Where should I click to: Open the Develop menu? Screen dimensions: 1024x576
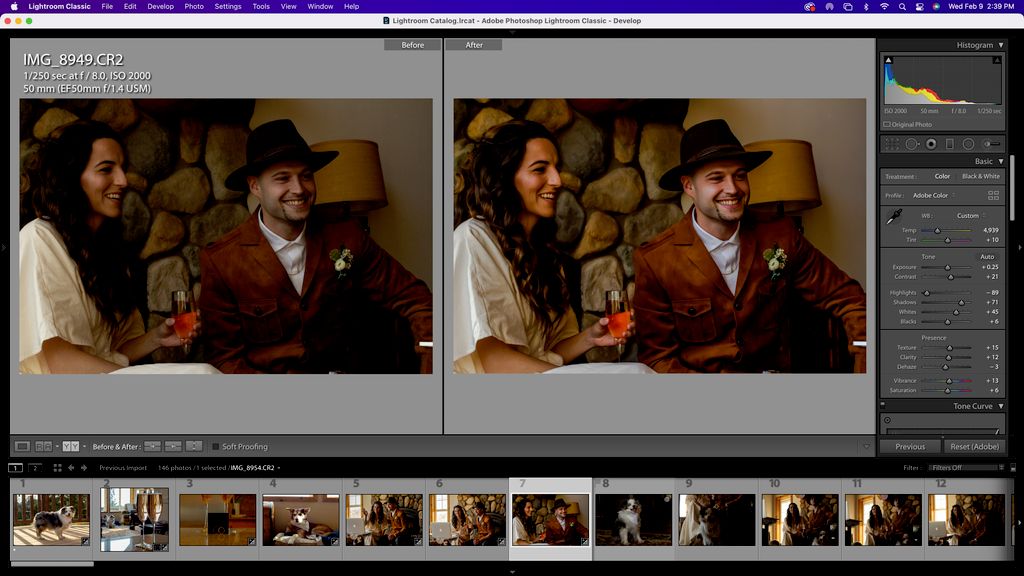(161, 7)
